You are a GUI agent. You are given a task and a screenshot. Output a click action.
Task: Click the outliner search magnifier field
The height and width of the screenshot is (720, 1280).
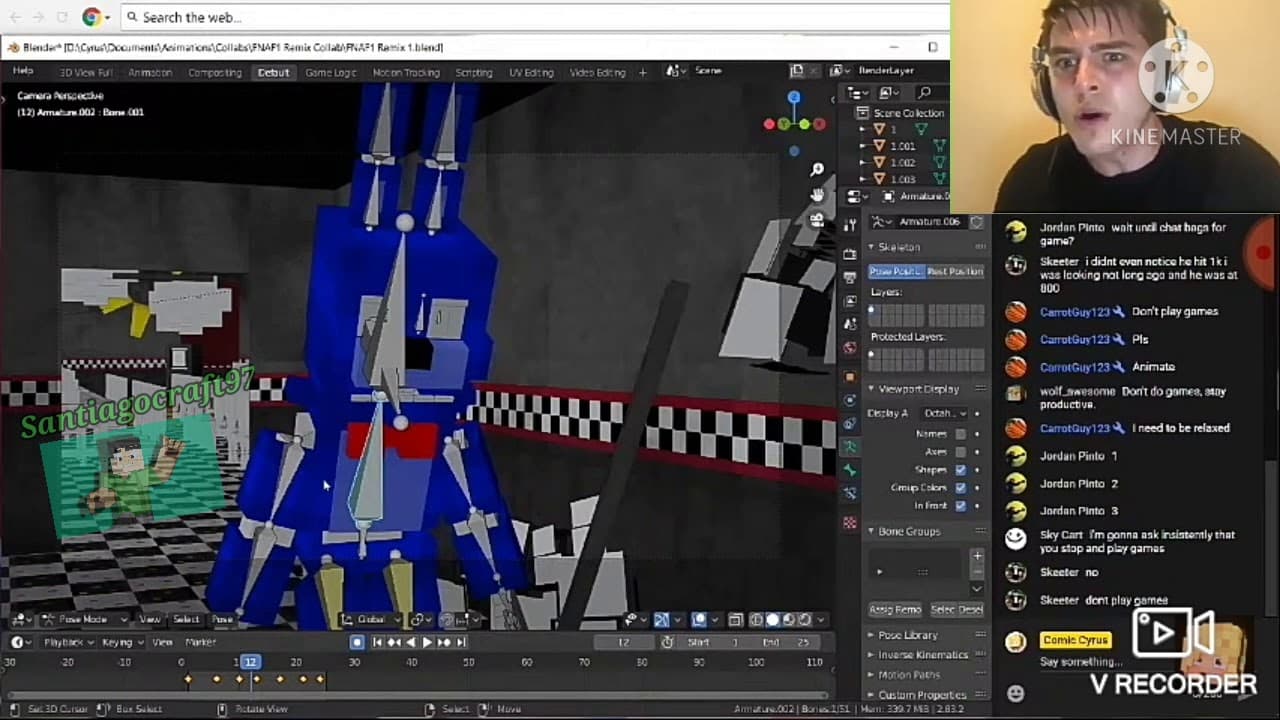[x=926, y=93]
